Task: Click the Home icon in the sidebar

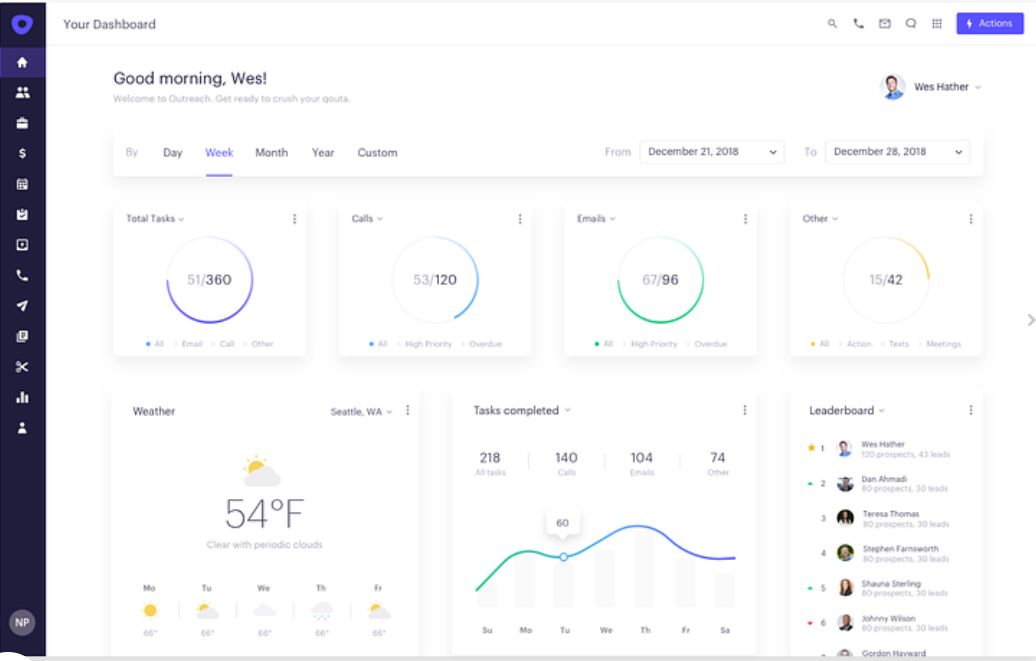Action: (22, 61)
